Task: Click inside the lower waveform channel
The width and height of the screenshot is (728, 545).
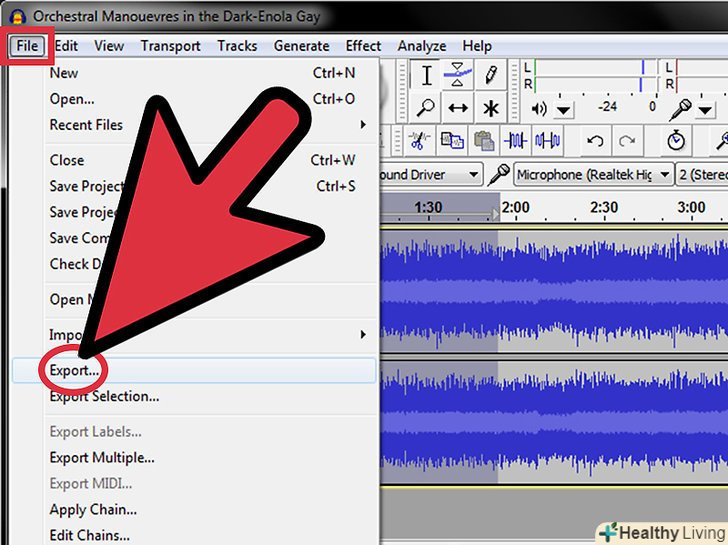Action: click(554, 422)
